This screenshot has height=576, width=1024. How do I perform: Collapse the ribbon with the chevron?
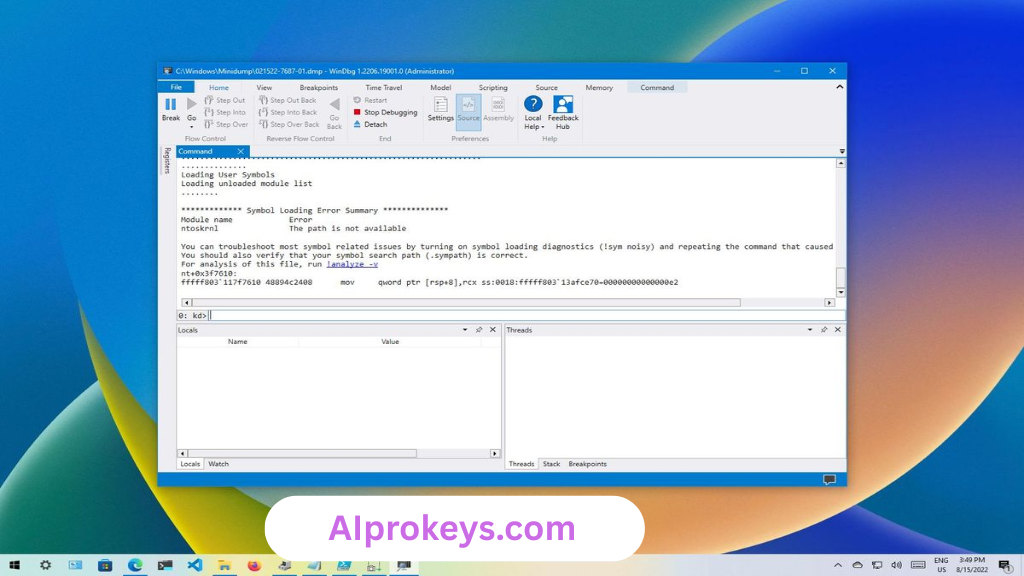click(839, 87)
